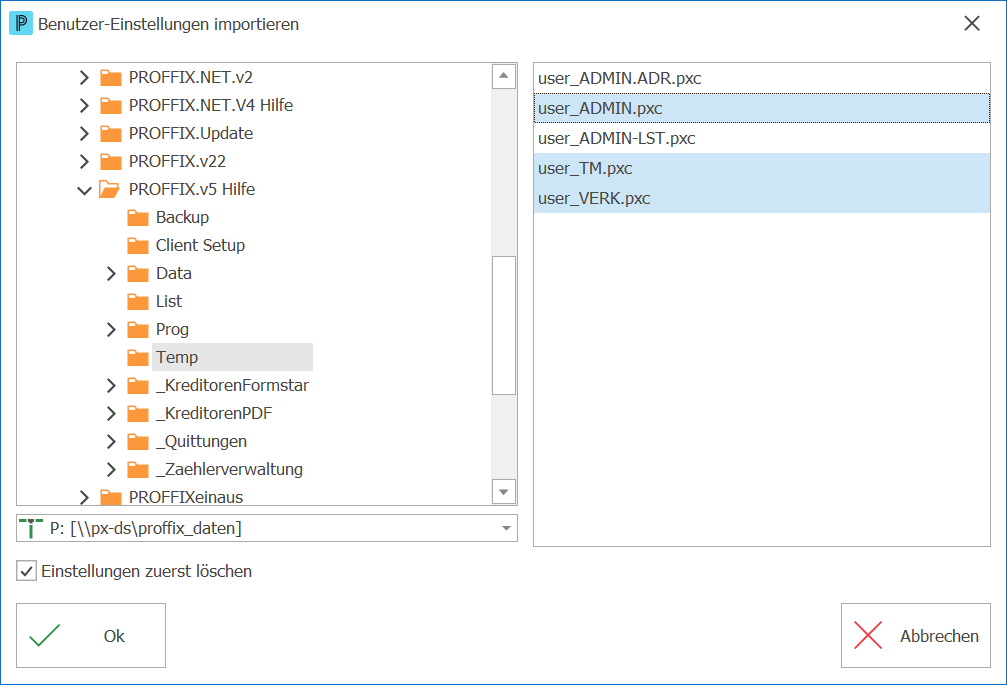The height and width of the screenshot is (685, 1007).
Task: Select file user_VERK.pxc
Action: pyautogui.click(x=762, y=198)
